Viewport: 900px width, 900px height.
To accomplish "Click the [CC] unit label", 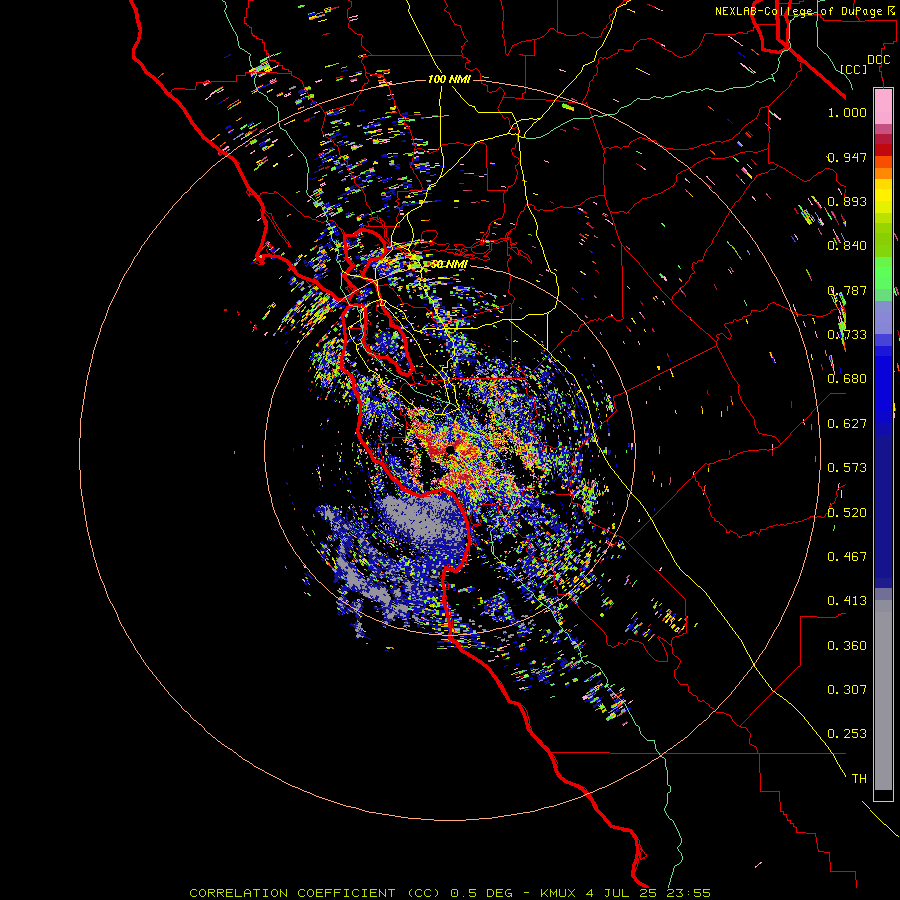I will click(x=853, y=69).
